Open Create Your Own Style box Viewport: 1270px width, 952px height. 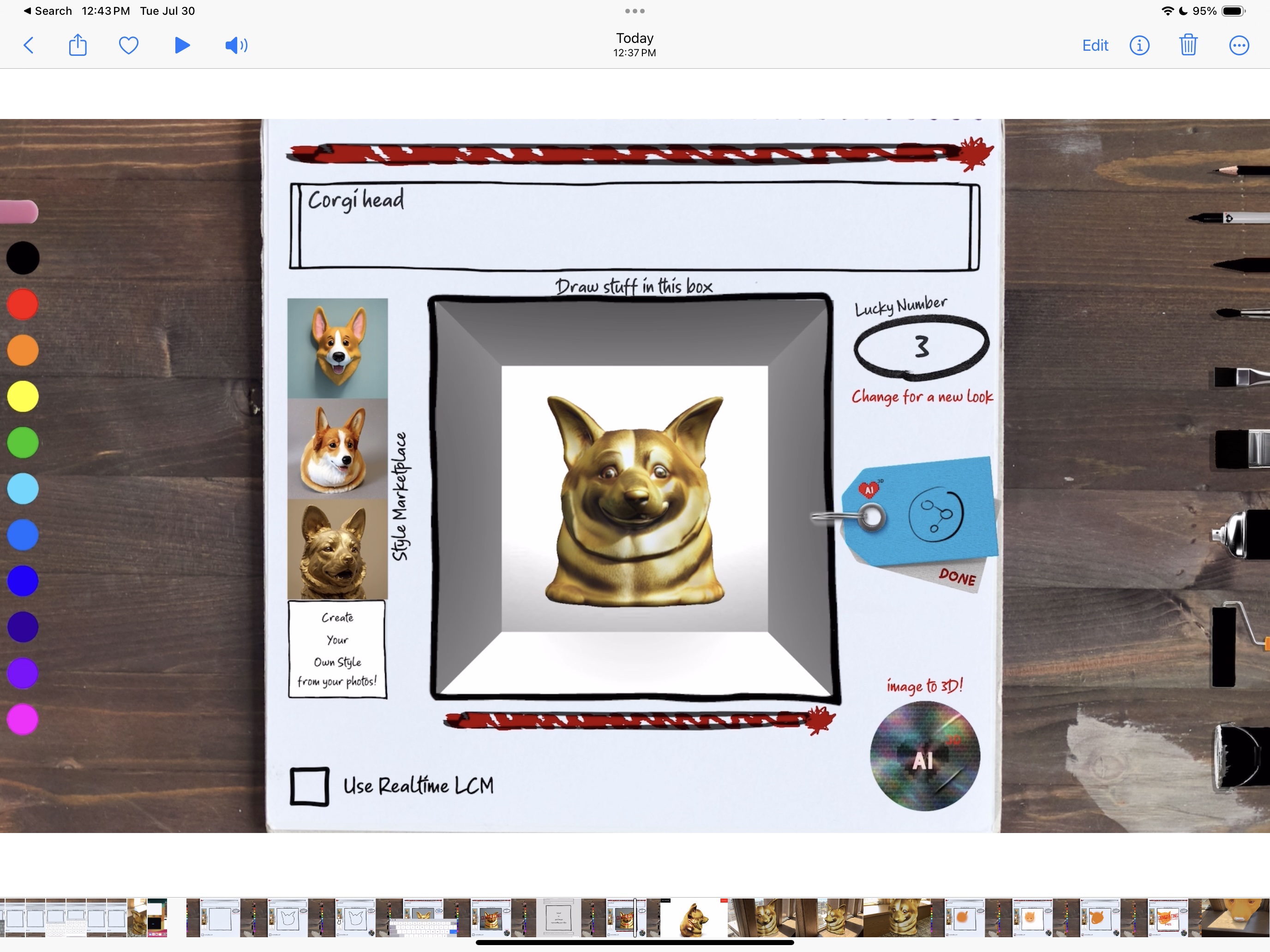coord(338,649)
